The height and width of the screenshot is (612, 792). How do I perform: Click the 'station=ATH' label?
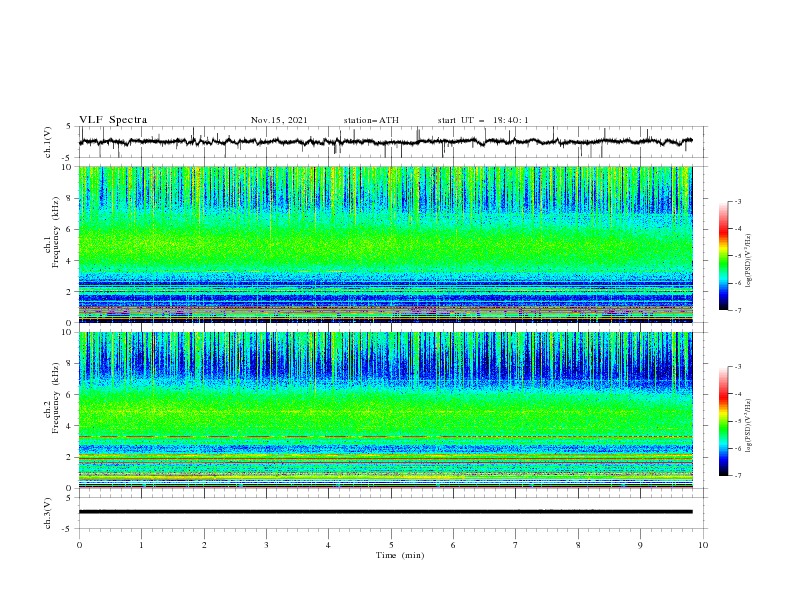pos(371,120)
